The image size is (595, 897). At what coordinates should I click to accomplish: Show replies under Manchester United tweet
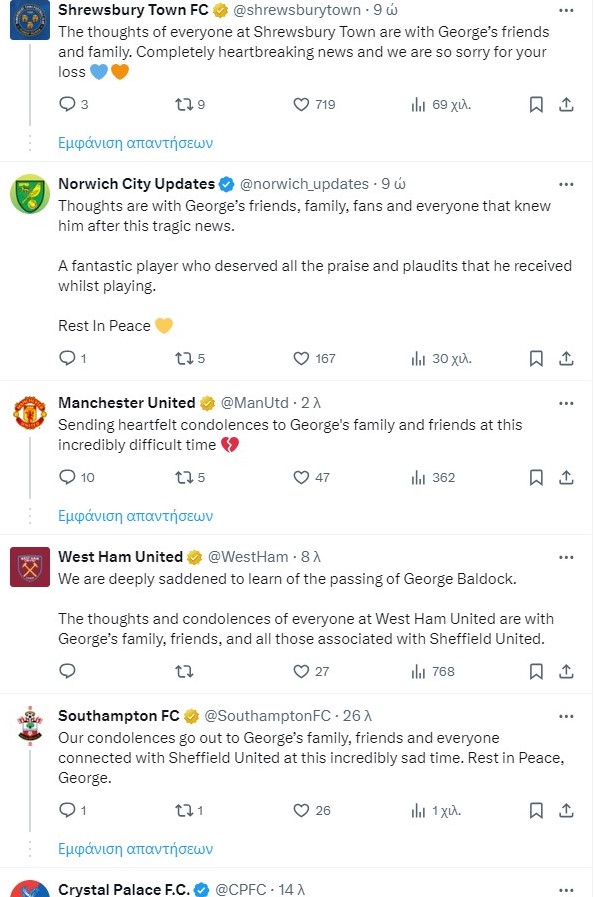(x=136, y=515)
